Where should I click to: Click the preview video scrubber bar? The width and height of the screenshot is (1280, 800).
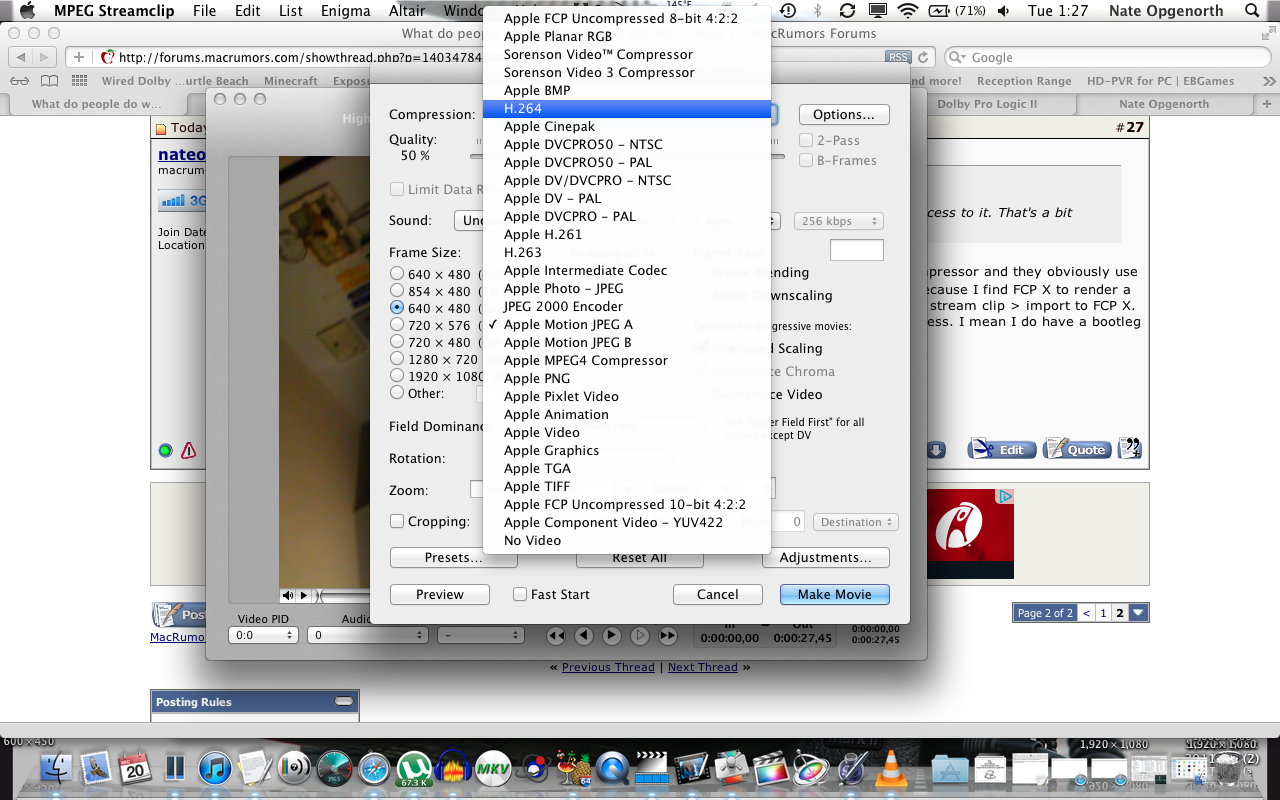point(345,595)
